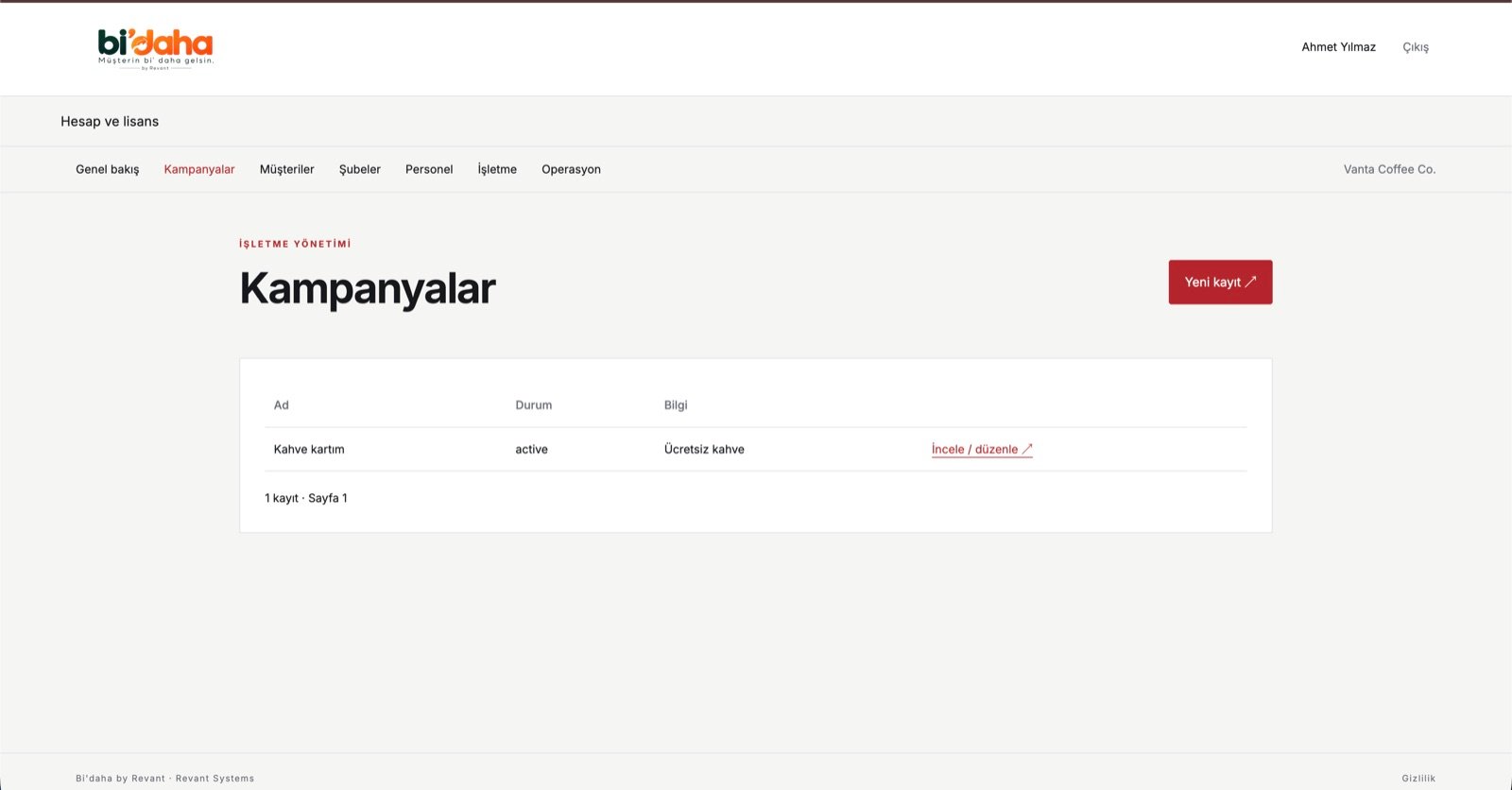Click the Bi'daha by Revant footer text
1512x790 pixels.
point(164,779)
